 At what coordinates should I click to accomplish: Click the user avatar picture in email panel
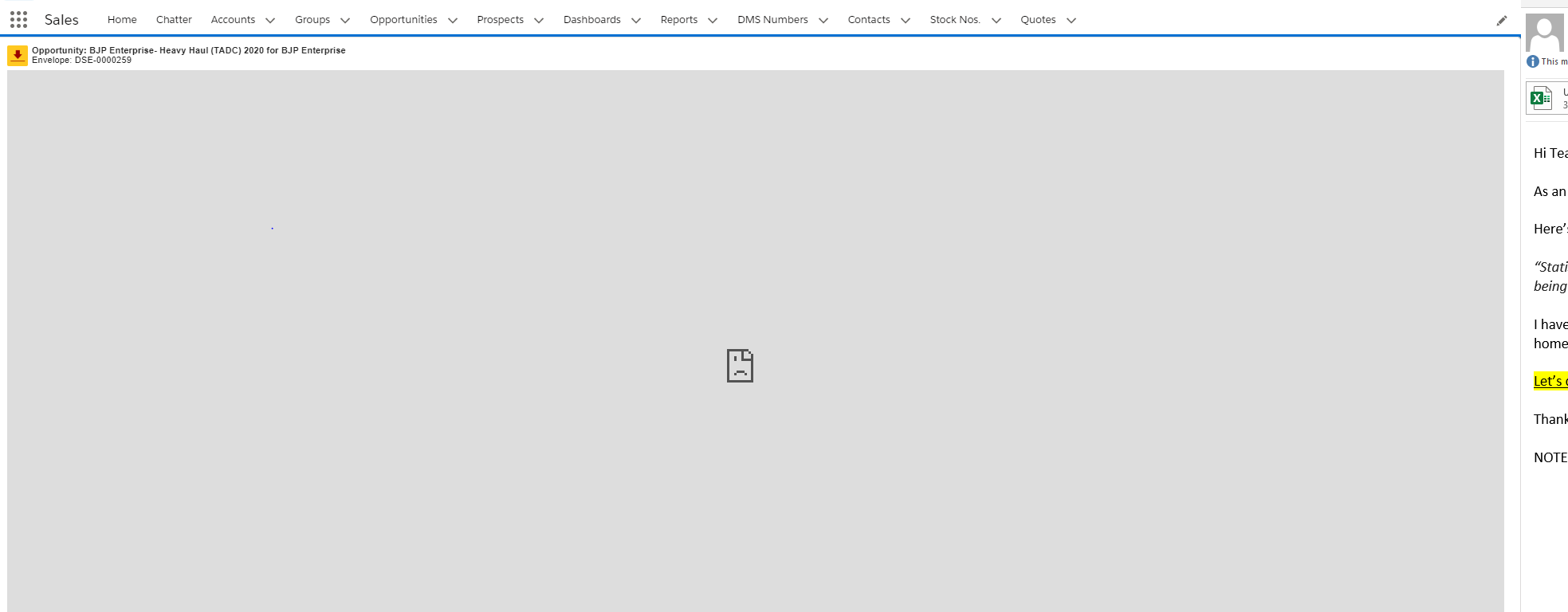click(1545, 33)
